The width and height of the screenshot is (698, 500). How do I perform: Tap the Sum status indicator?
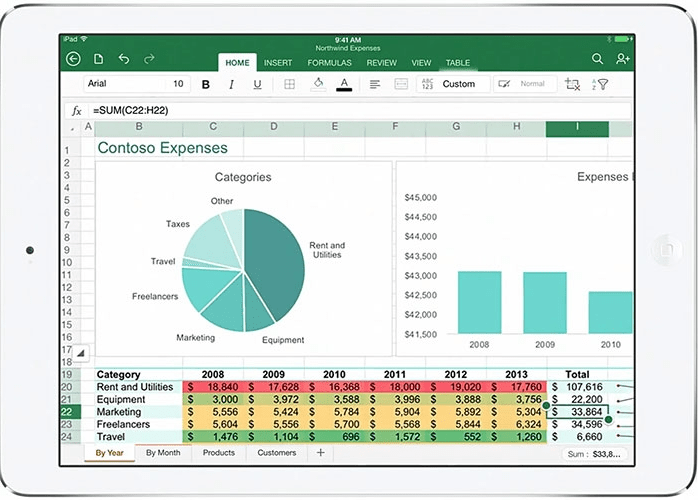click(x=592, y=454)
